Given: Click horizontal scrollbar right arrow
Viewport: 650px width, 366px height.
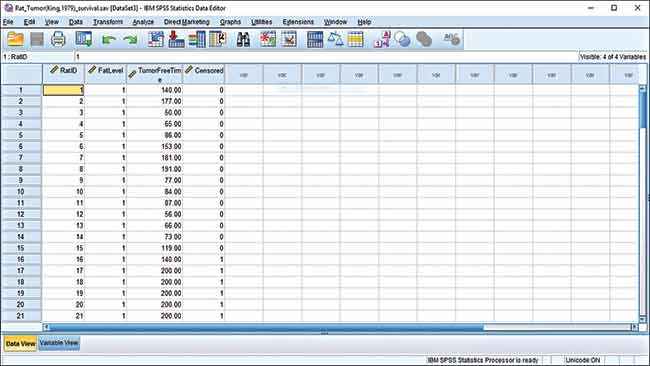Looking at the screenshot, I should (634, 327).
